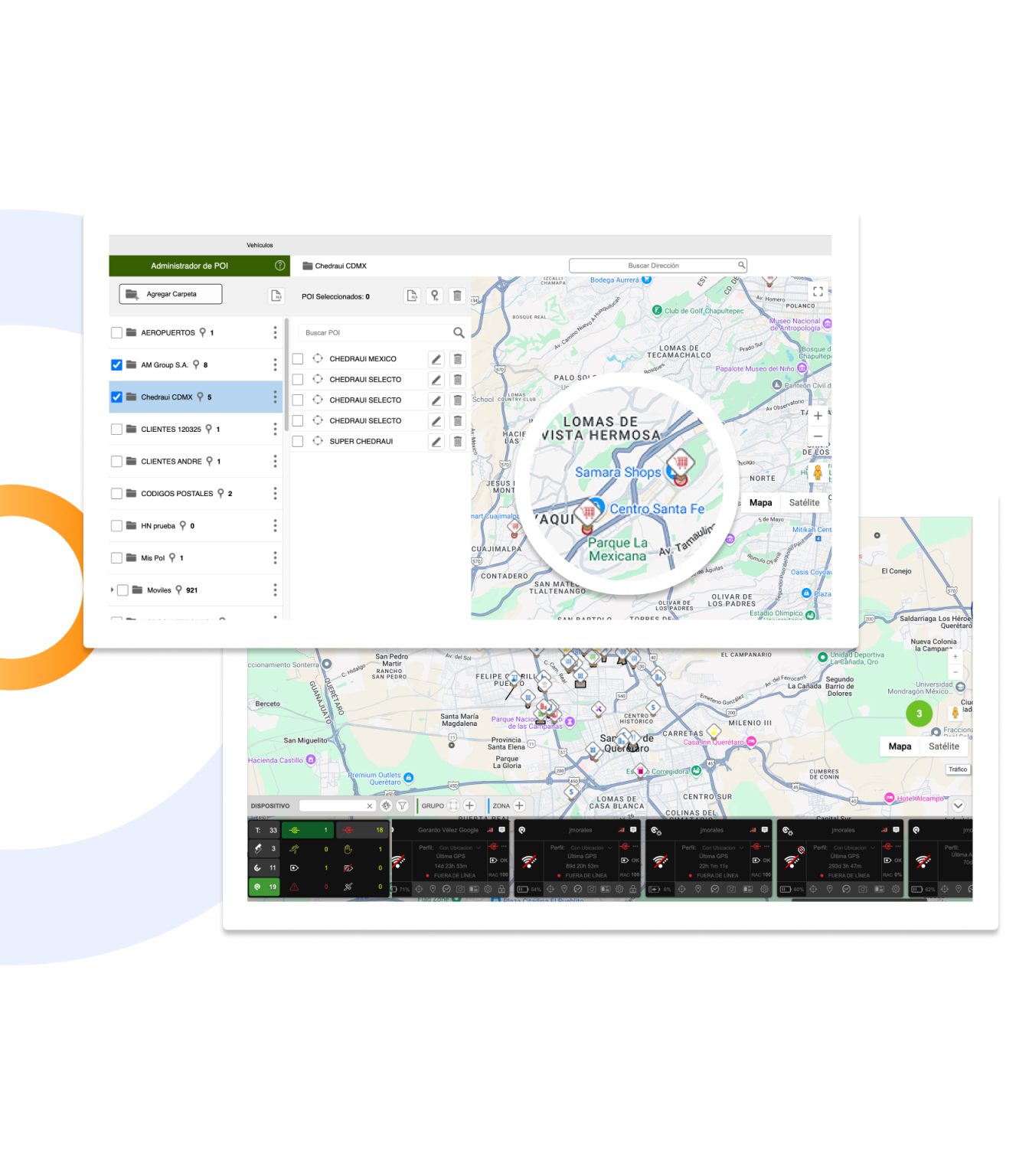The image size is (1029, 1176).
Task: Open the CLIENTES ANDRE three-dot options menu
Action: pos(275,461)
